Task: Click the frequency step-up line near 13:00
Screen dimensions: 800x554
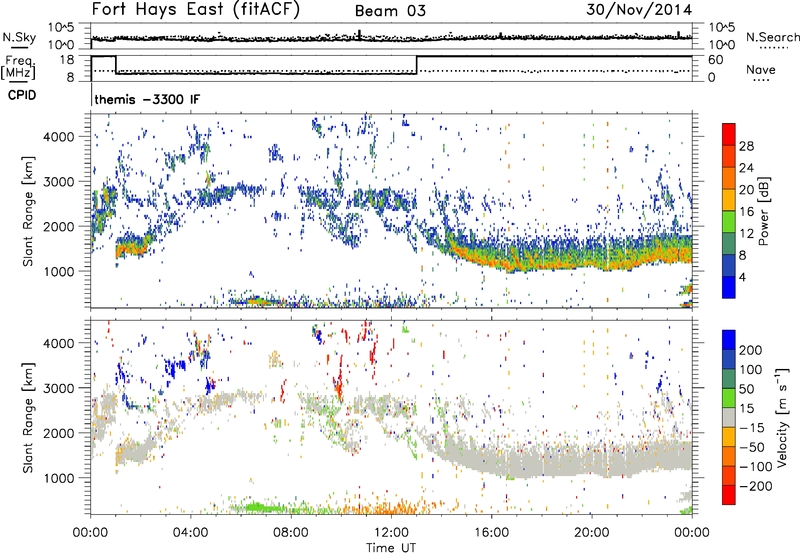Action: (x=417, y=65)
